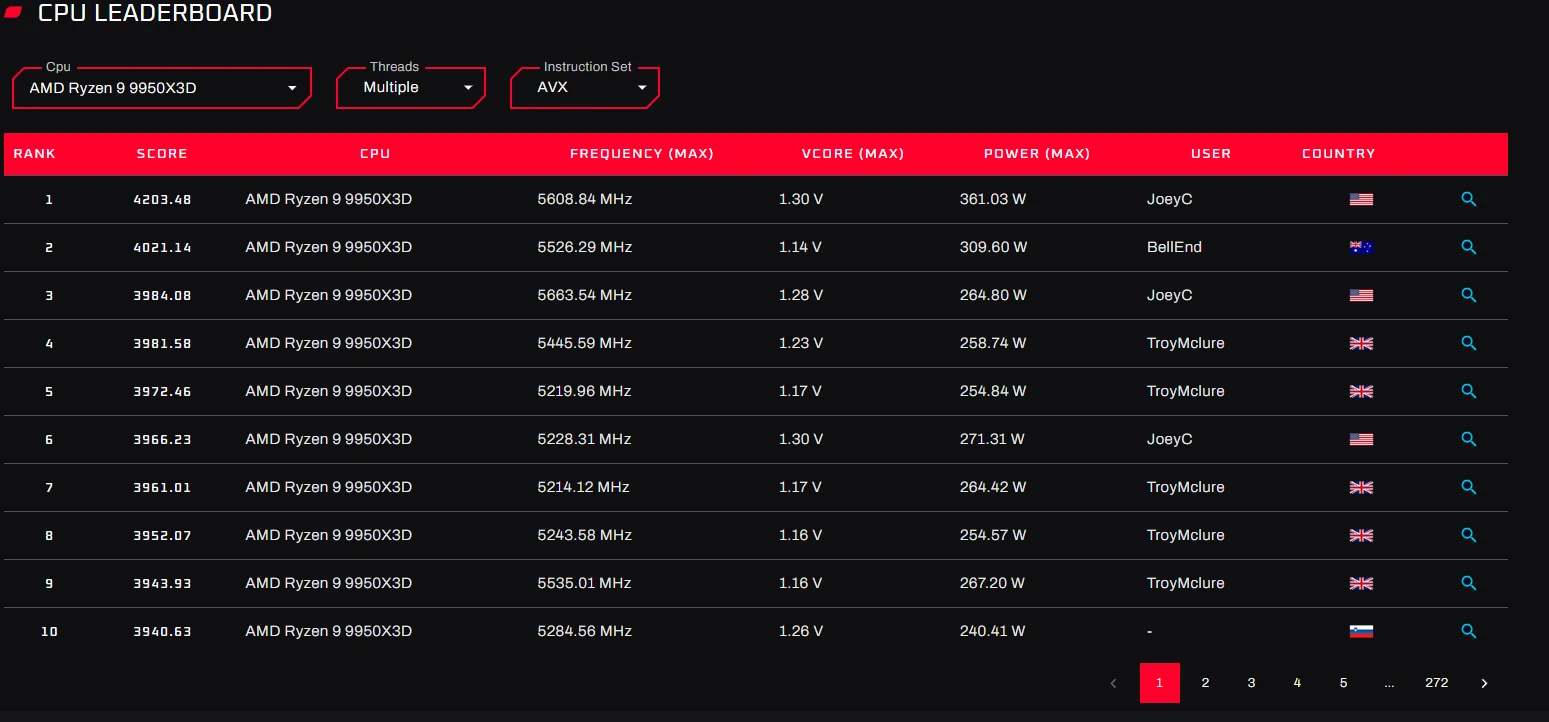Viewport: 1549px width, 722px height.
Task: Open magnifier for rank 5 entry
Action: (1468, 391)
